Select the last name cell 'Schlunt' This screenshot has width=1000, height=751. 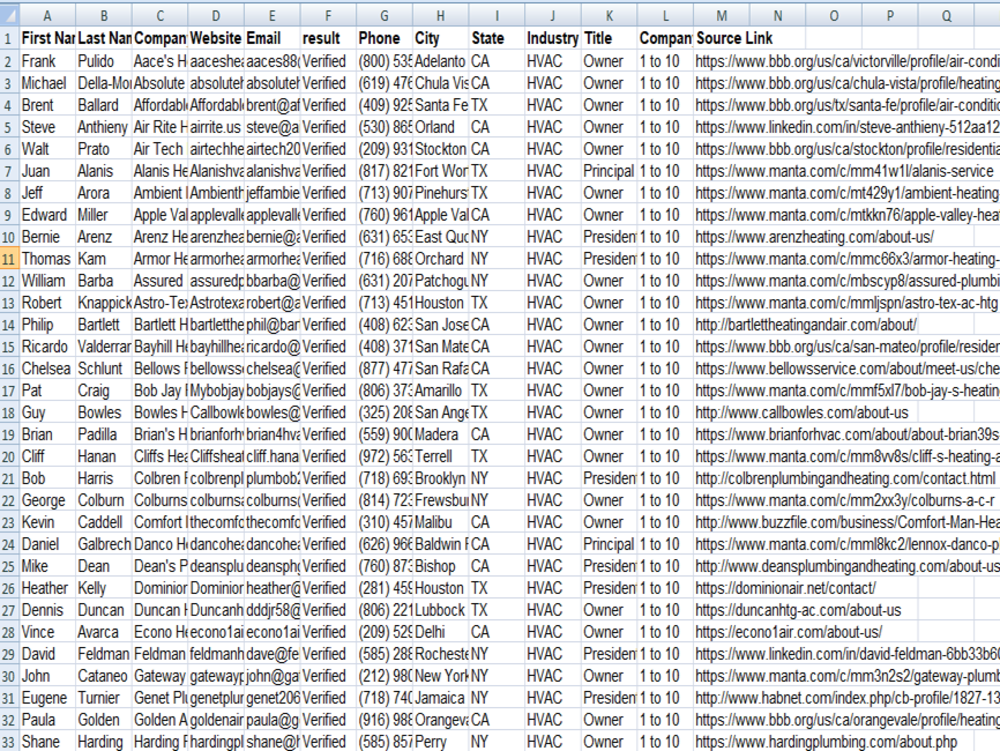[x=104, y=369]
